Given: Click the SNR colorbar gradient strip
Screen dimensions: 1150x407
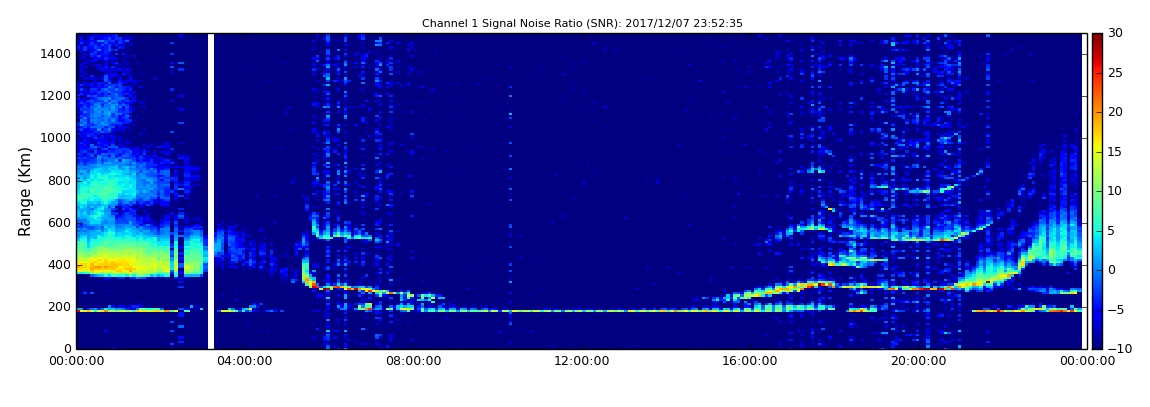Looking at the screenshot, I should 1096,191.
